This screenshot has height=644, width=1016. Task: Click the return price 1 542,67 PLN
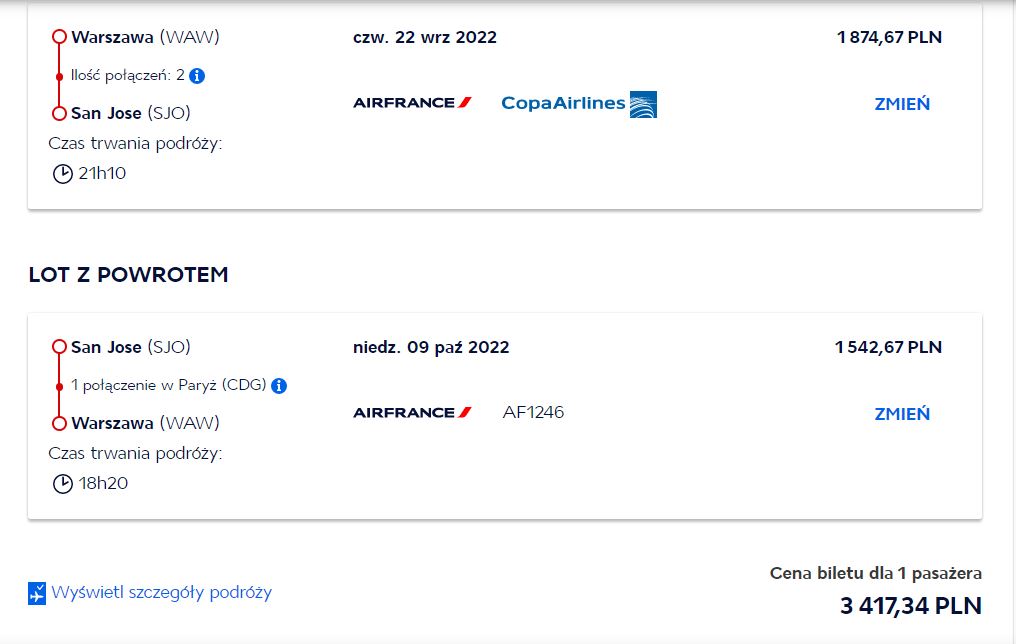[888, 347]
